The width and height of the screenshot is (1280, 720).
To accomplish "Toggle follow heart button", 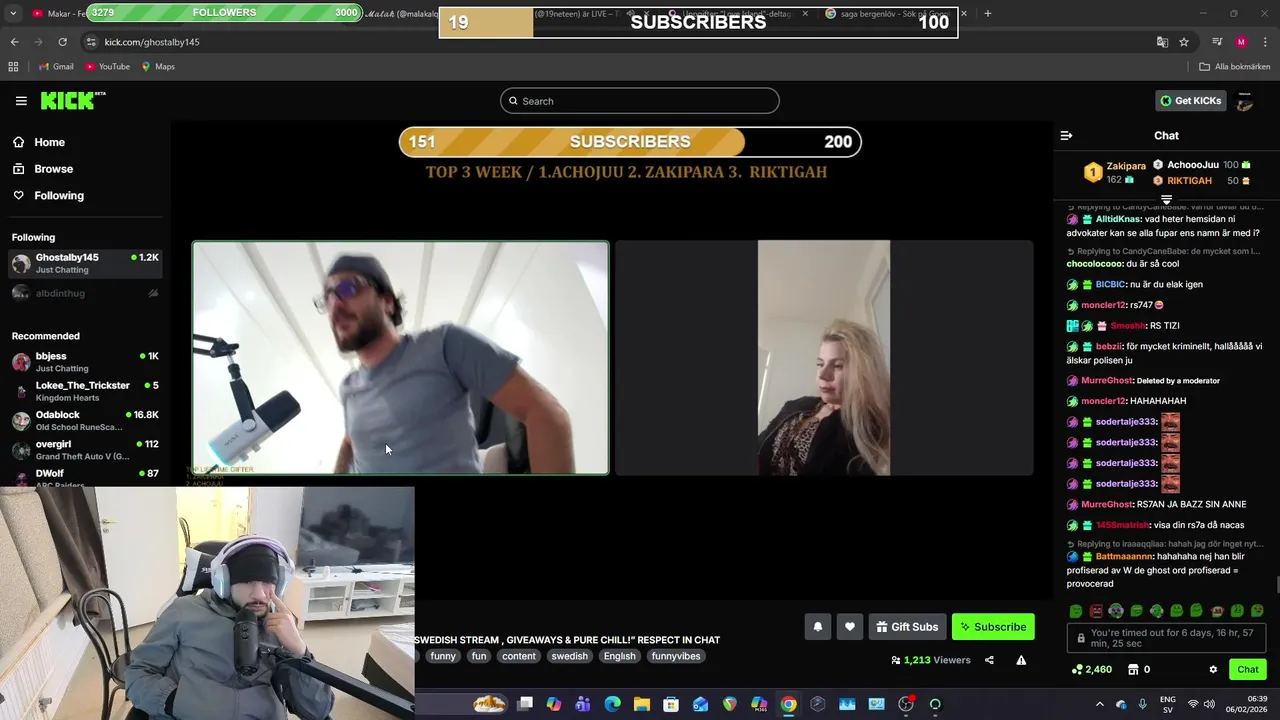I will 850,627.
